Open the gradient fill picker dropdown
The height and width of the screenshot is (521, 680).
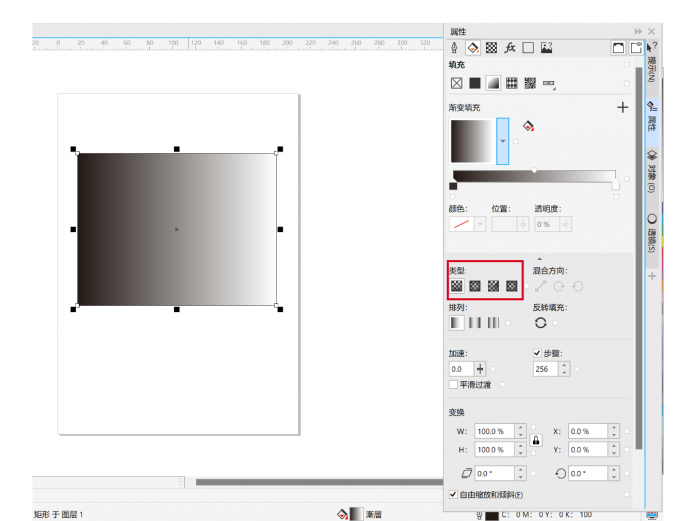[x=503, y=141]
